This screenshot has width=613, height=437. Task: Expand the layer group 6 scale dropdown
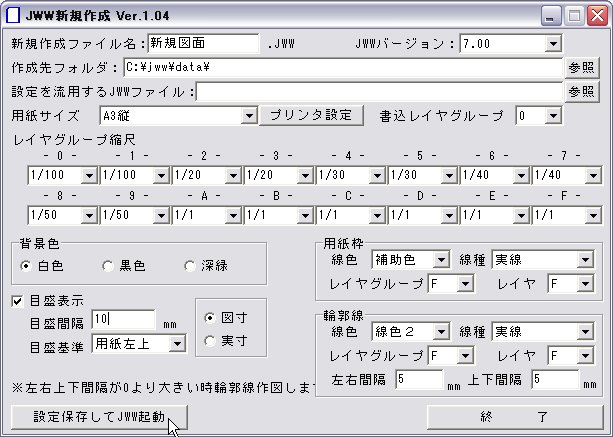tap(521, 175)
